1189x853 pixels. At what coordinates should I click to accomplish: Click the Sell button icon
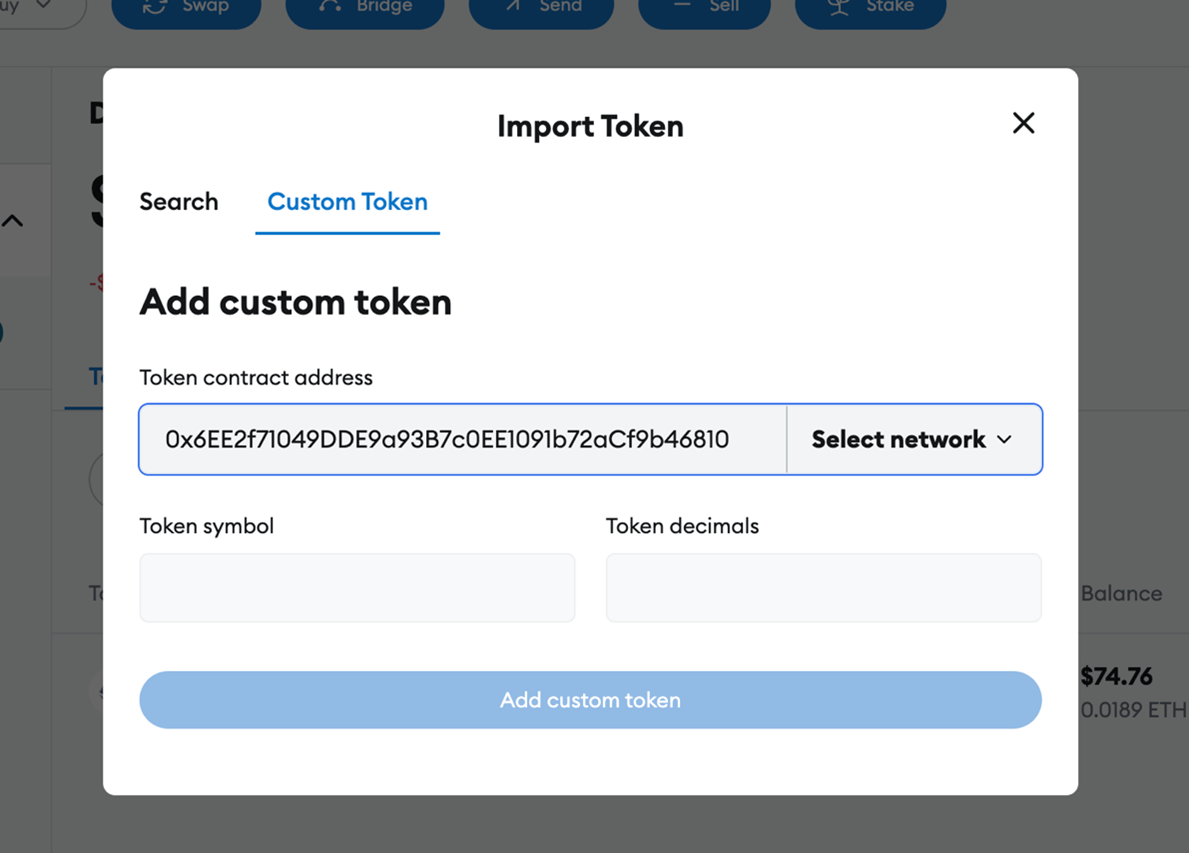coord(682,5)
